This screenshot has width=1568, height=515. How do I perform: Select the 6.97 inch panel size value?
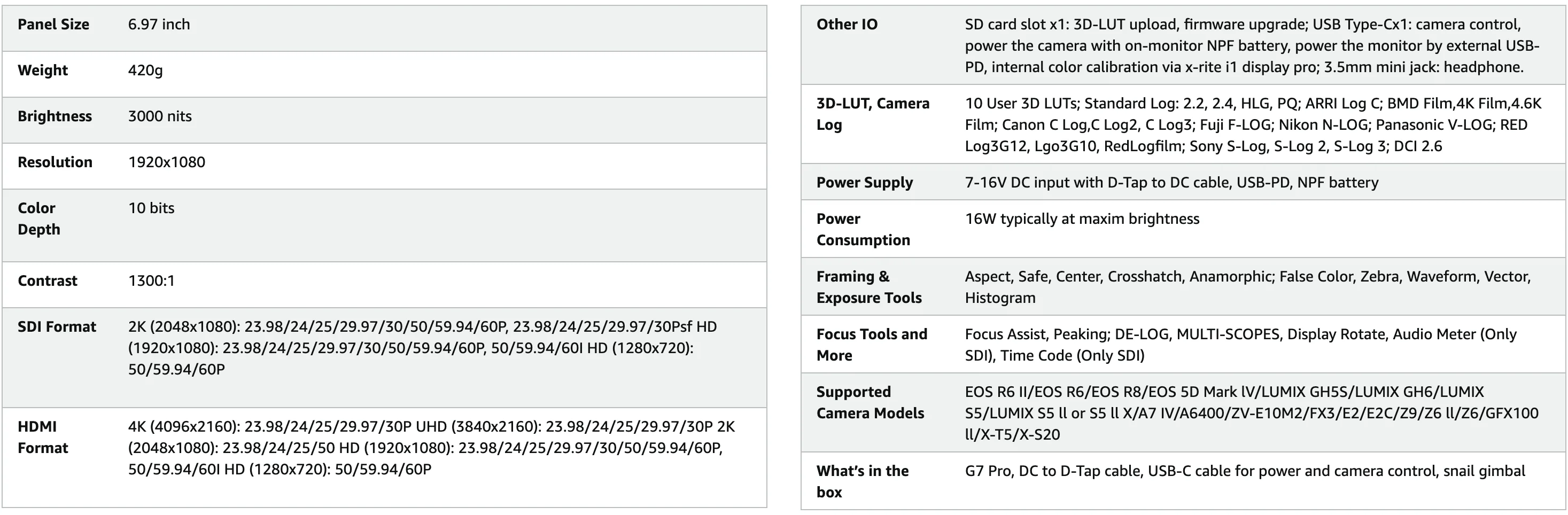point(159,25)
